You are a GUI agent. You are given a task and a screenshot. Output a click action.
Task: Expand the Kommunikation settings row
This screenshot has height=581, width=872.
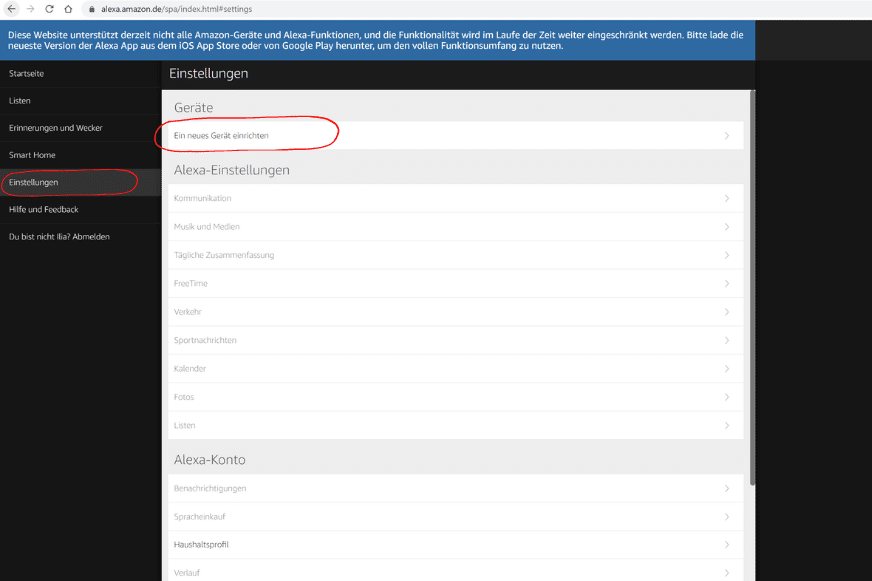coord(450,198)
